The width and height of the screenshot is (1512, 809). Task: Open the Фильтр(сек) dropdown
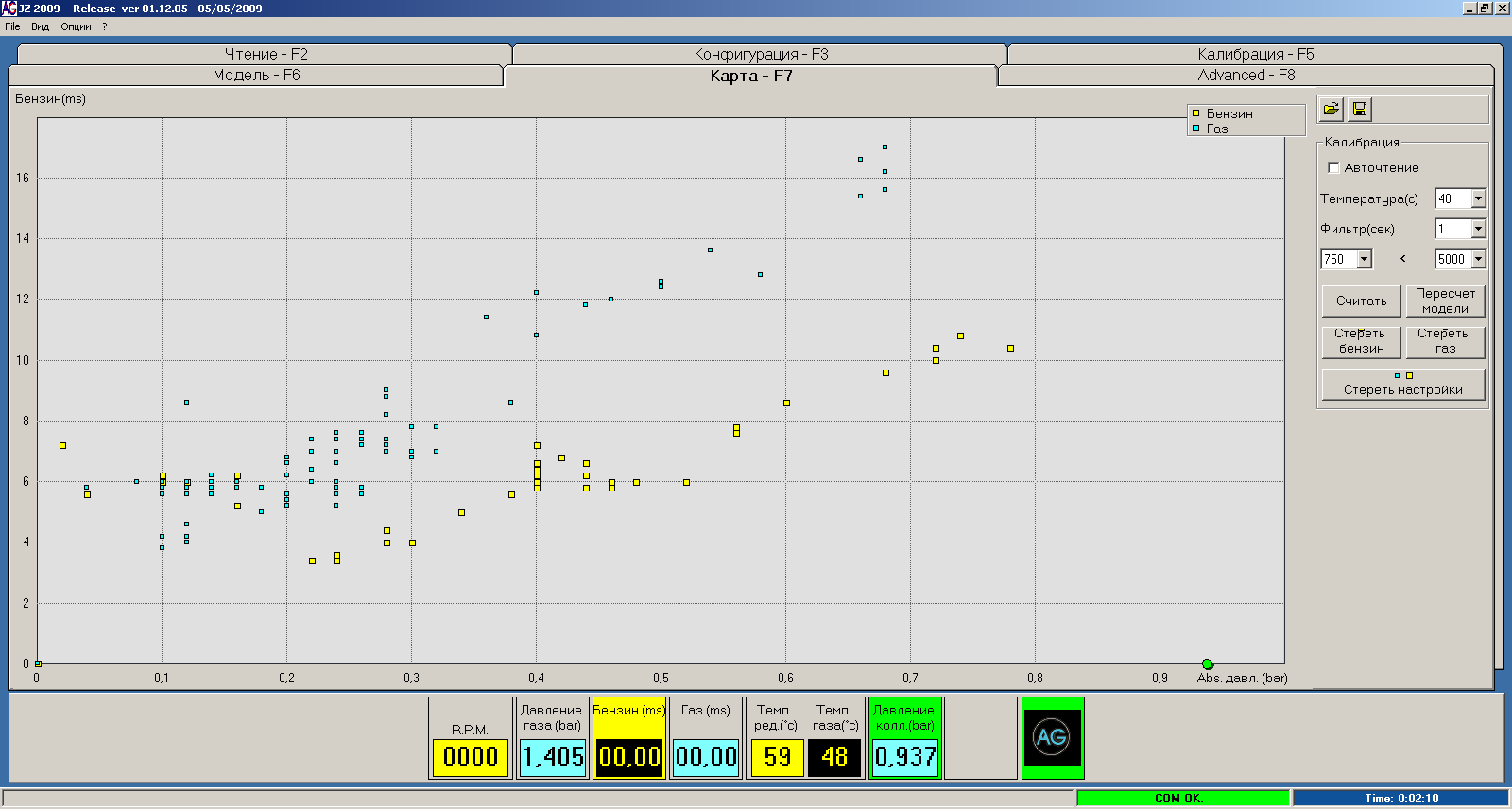pyautogui.click(x=1478, y=229)
